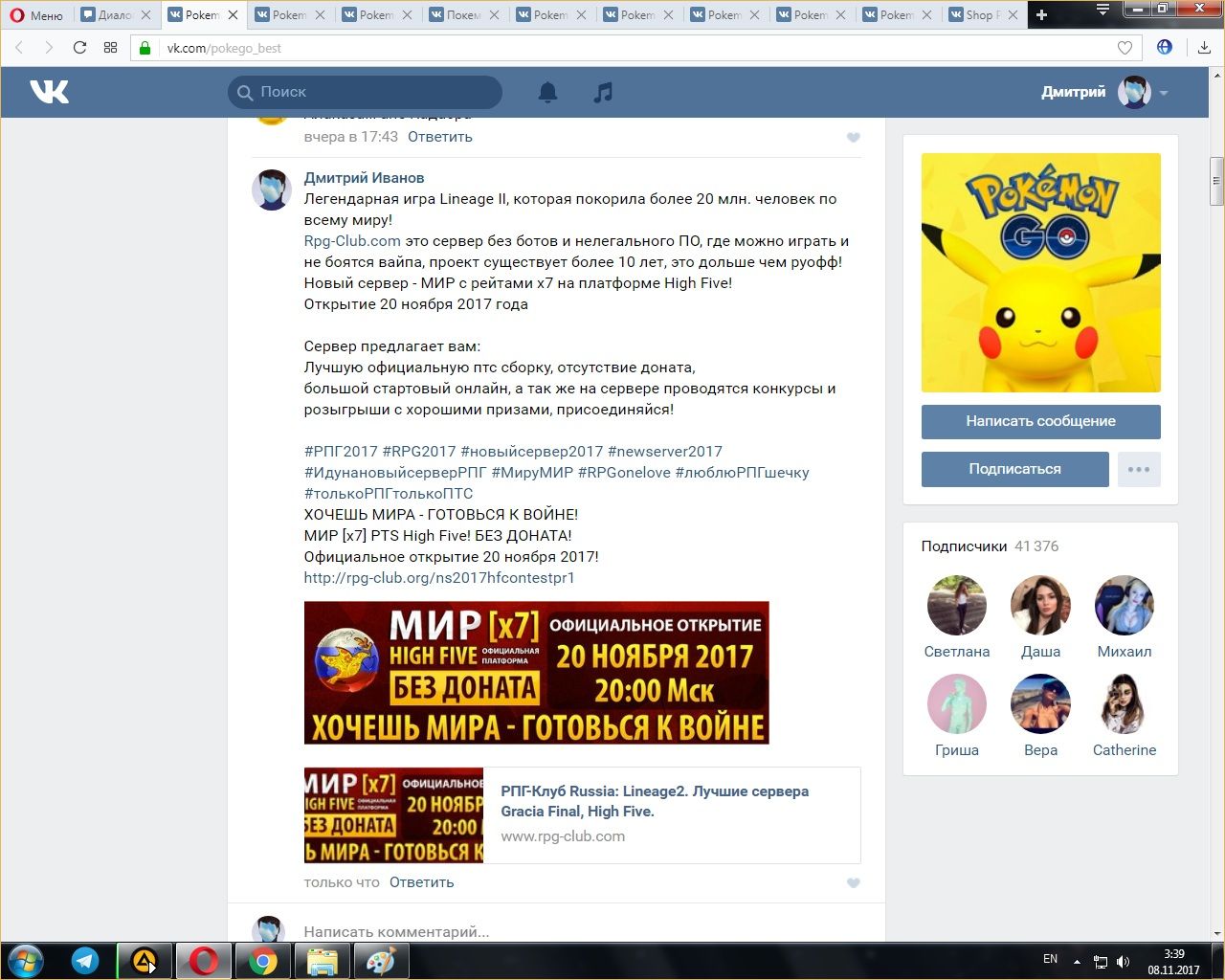Screen dimensions: 1225x980
Task: Open the File Explorer taskbar icon
Action: [323, 961]
